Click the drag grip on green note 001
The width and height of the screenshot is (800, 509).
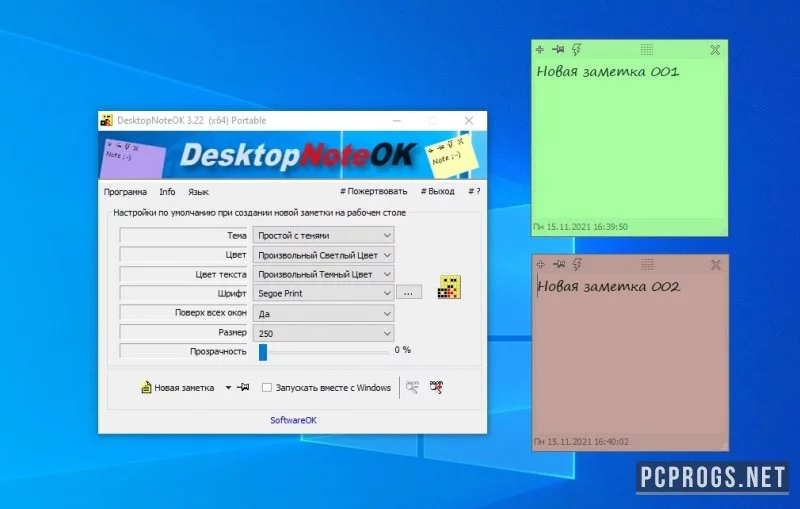(x=646, y=49)
